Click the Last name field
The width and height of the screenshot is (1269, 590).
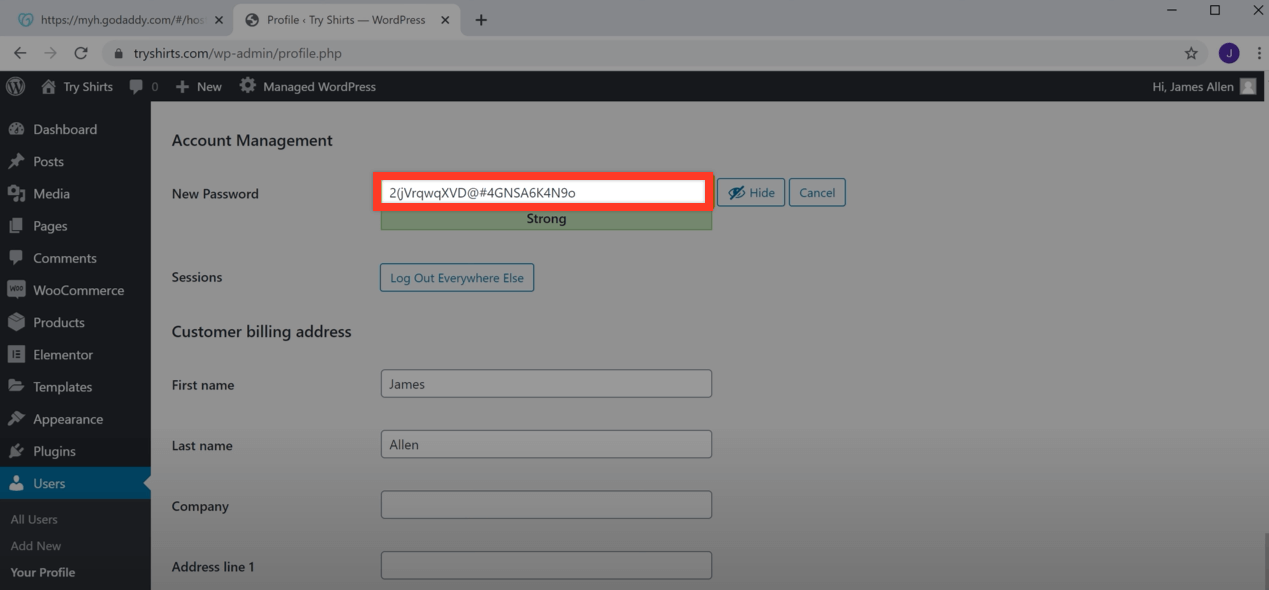coord(546,444)
